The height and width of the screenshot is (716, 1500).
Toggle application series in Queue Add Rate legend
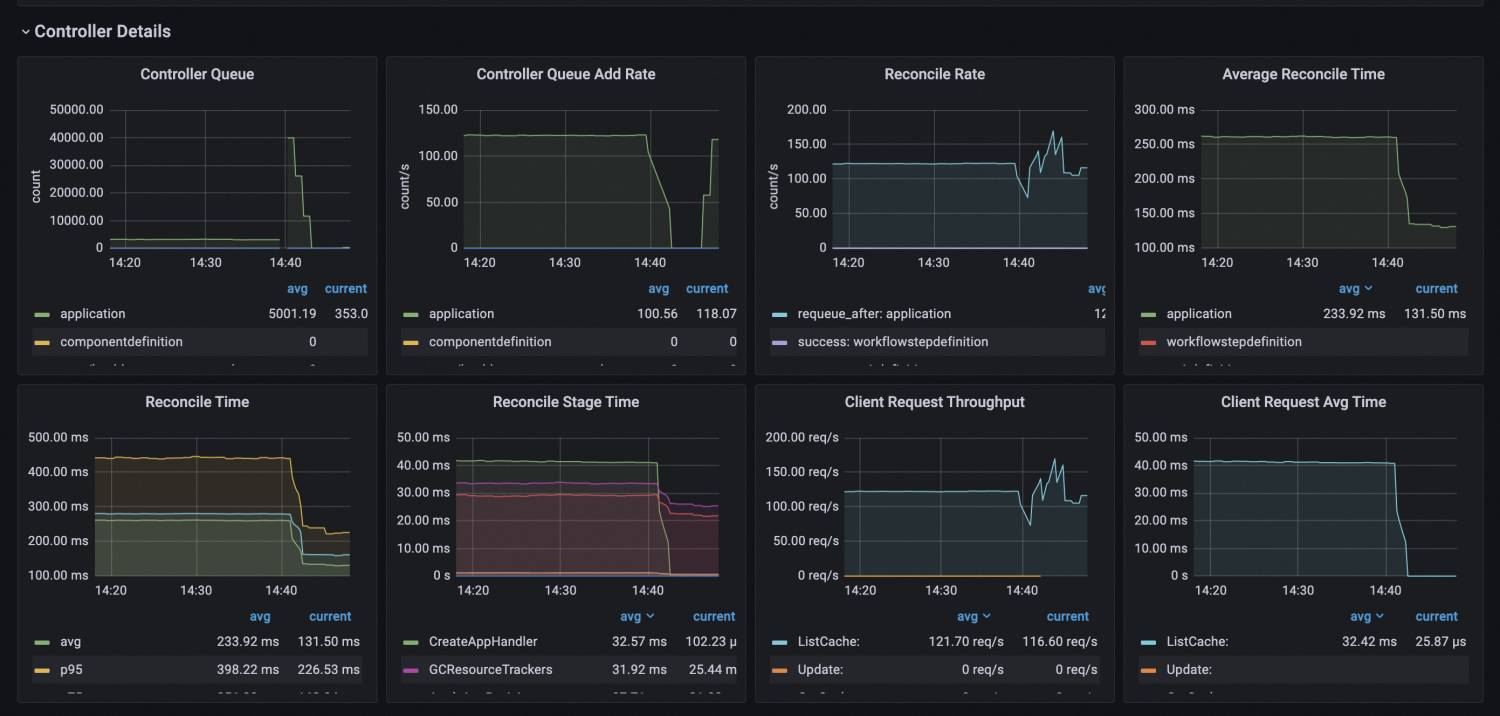(x=461, y=314)
